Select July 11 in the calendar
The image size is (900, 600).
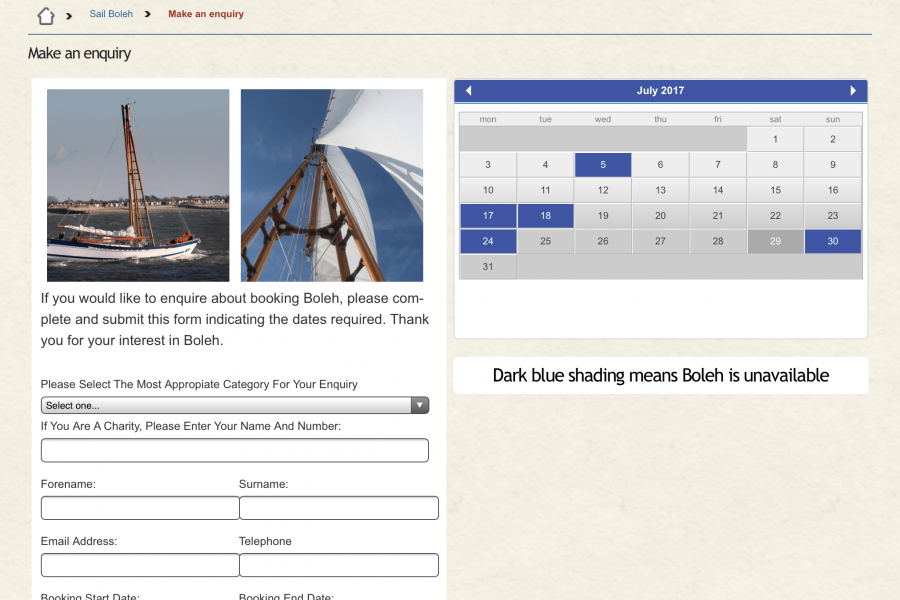545,190
